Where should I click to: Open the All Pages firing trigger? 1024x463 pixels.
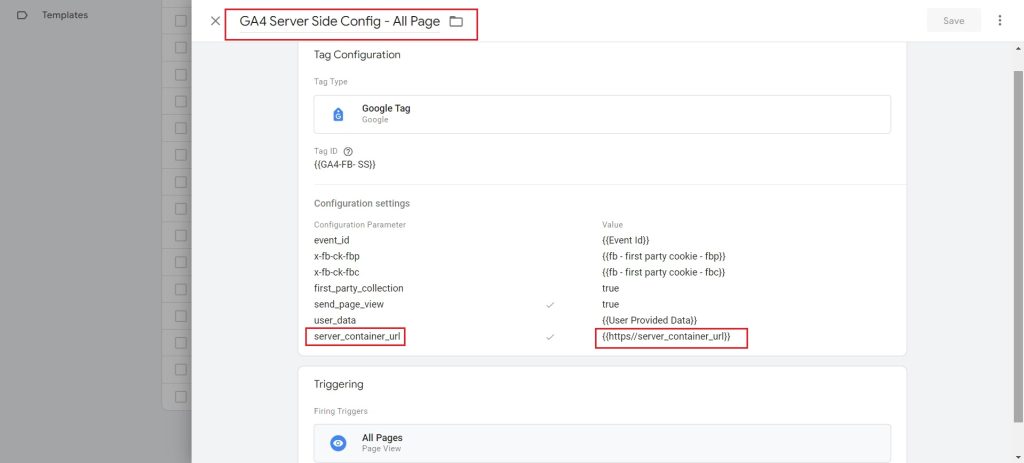(x=602, y=443)
